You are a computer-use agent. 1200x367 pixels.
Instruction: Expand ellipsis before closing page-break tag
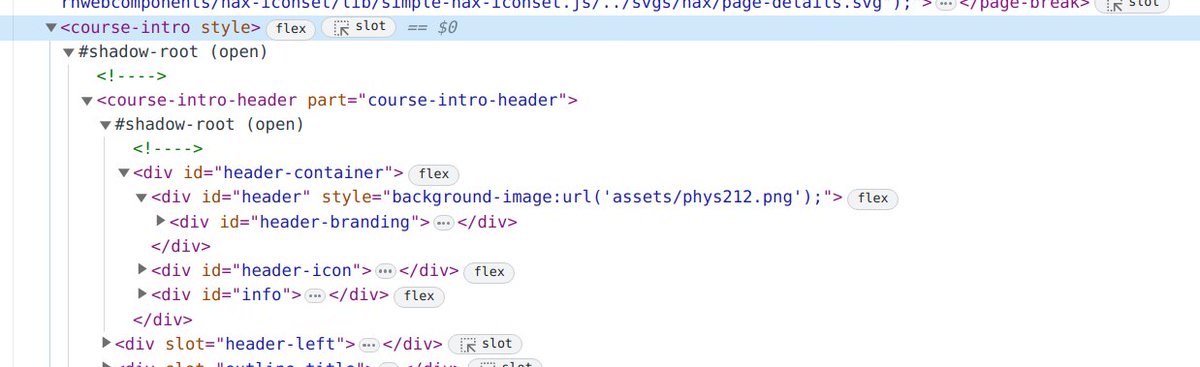945,5
